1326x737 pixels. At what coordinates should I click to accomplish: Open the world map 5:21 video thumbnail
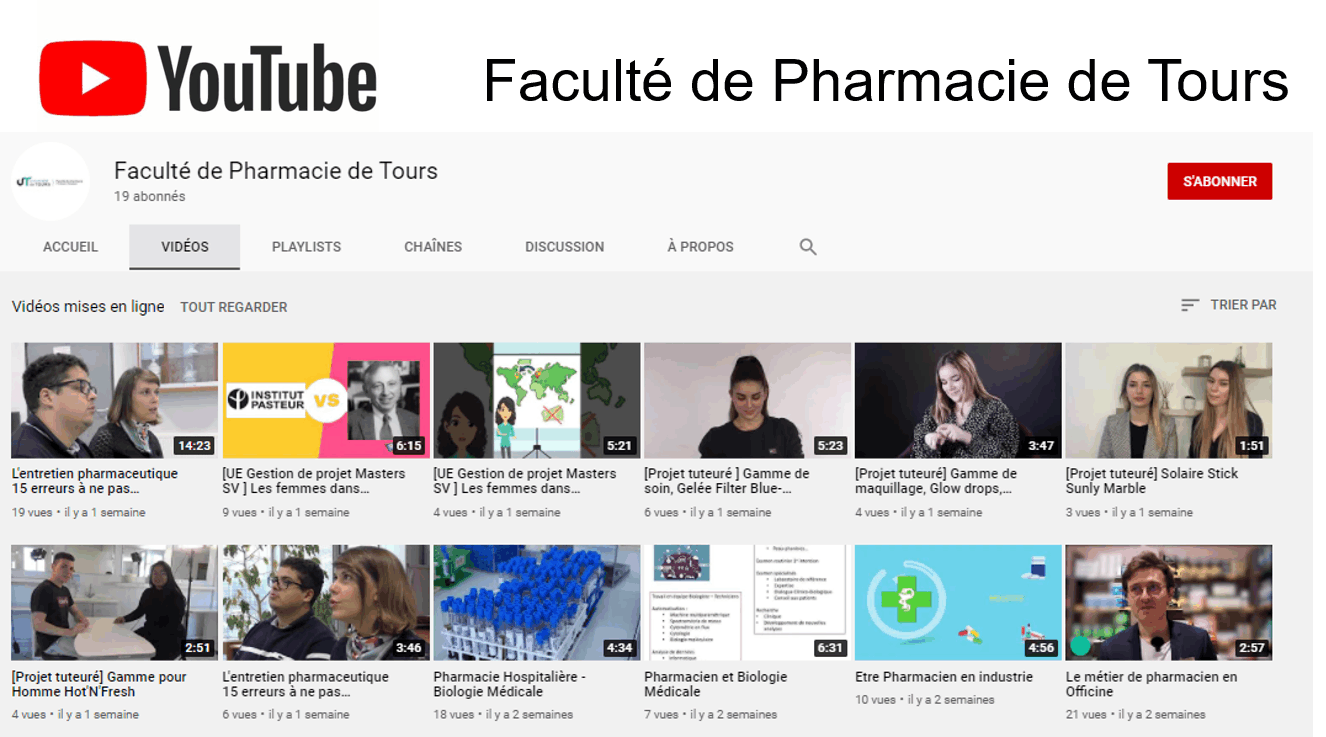pyautogui.click(x=537, y=400)
